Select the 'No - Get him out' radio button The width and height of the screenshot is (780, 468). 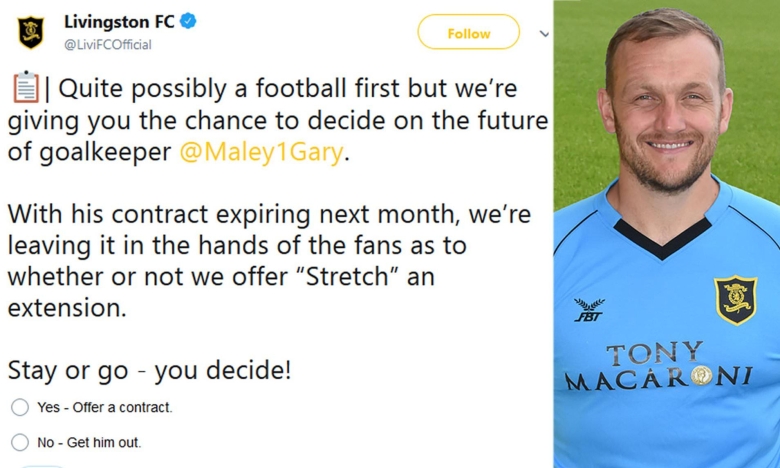click(x=20, y=442)
